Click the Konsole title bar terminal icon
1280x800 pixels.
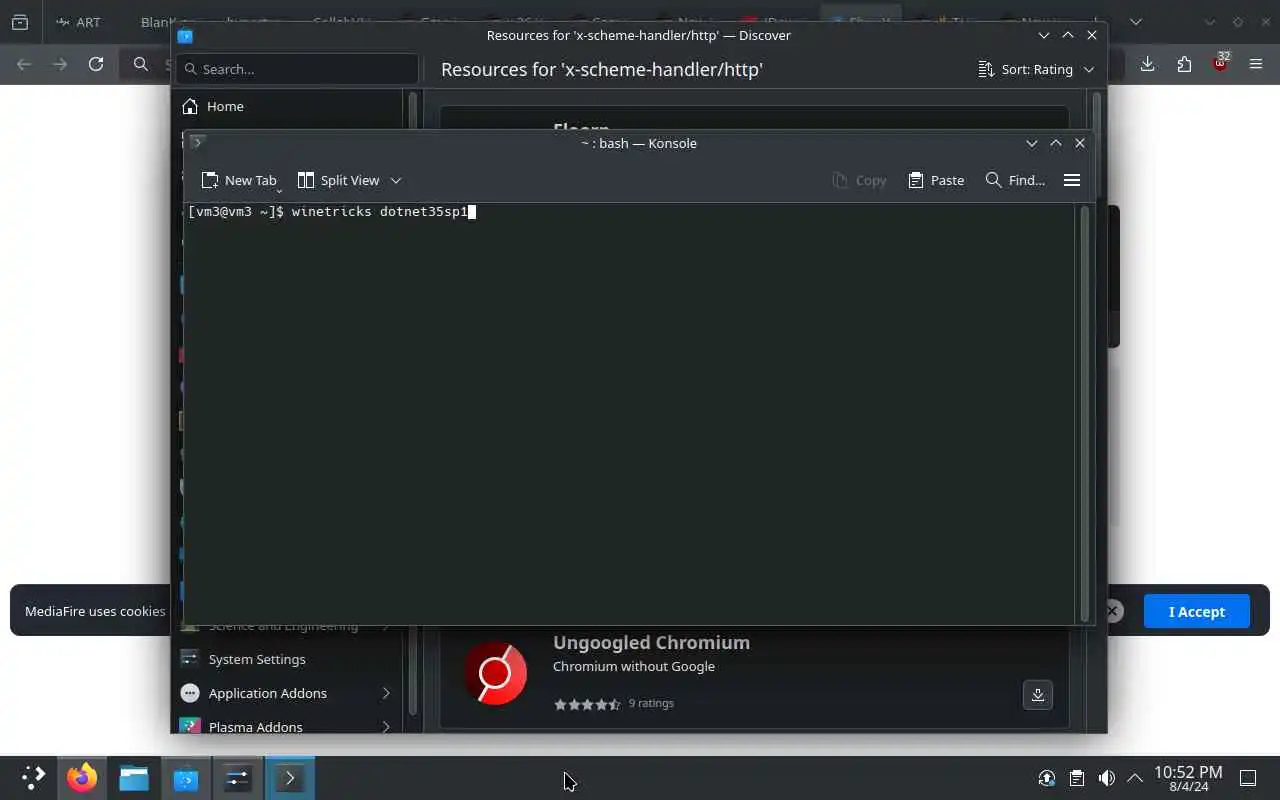point(198,142)
